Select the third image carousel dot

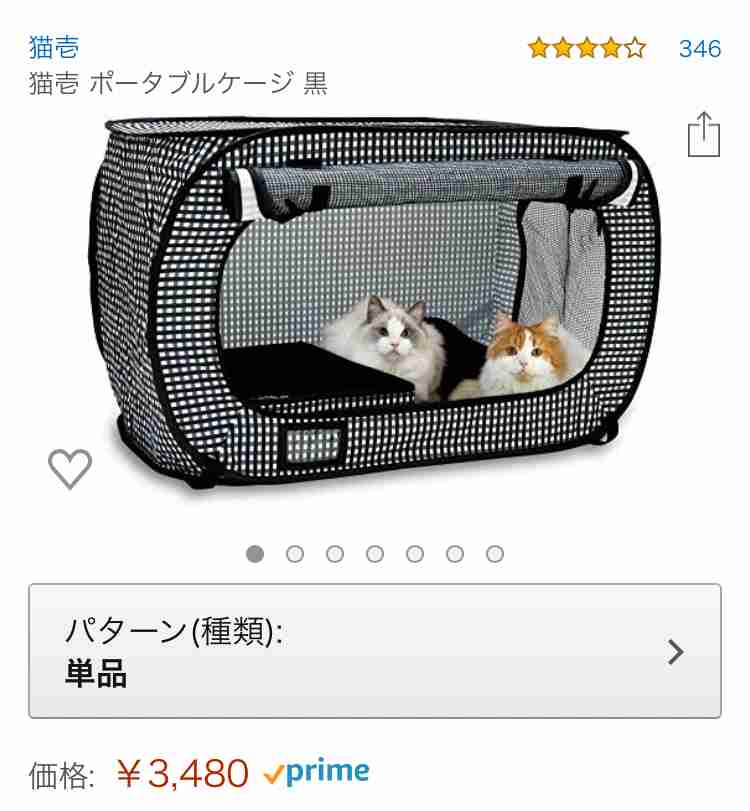click(x=335, y=554)
